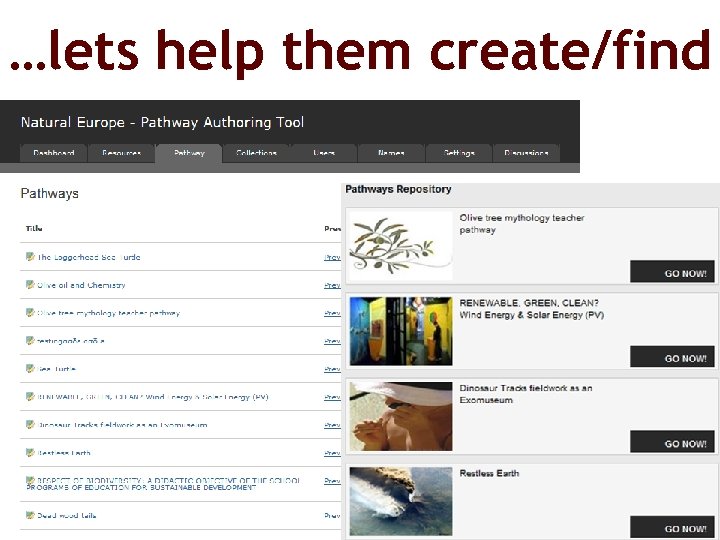720x540 pixels.
Task: Switch to the Resources tab
Action: pyautogui.click(x=121, y=153)
